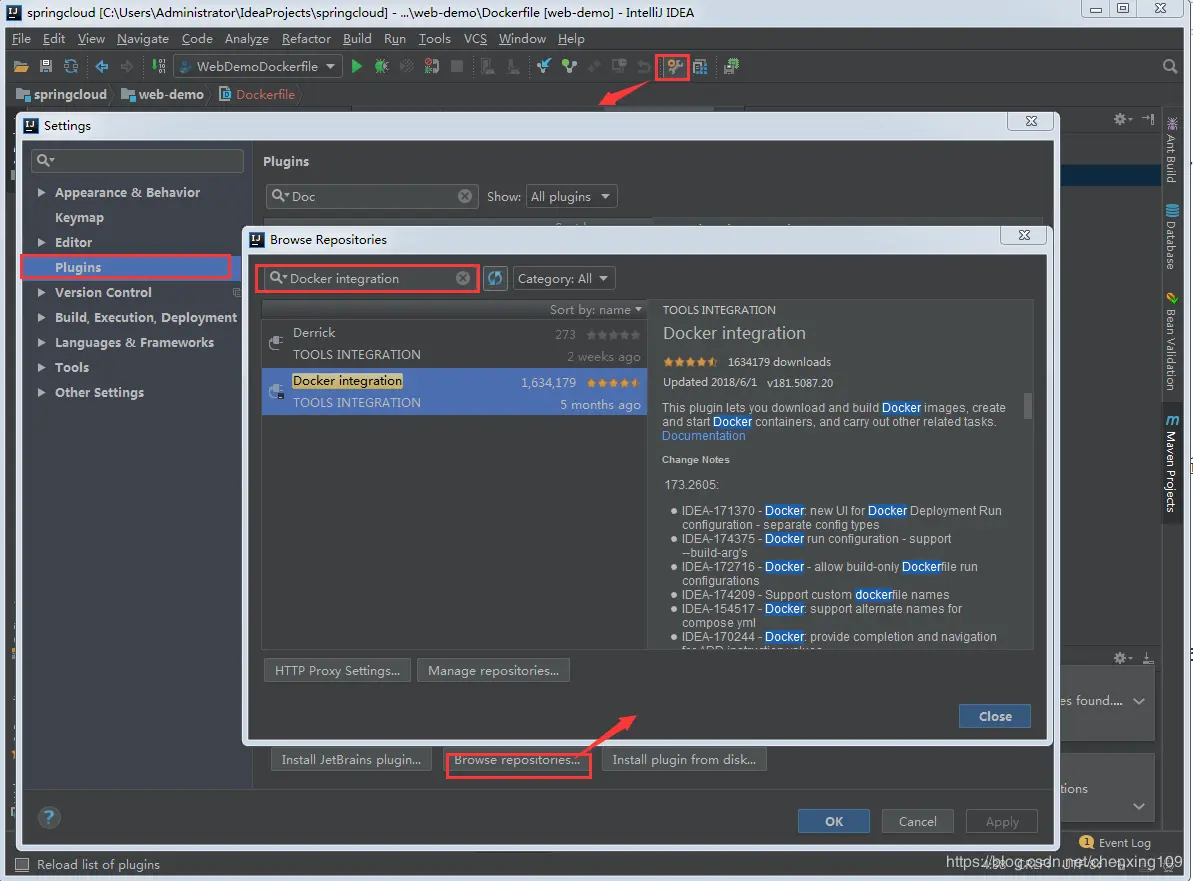The height and width of the screenshot is (881, 1193).
Task: Open the File menu
Action: coord(21,39)
